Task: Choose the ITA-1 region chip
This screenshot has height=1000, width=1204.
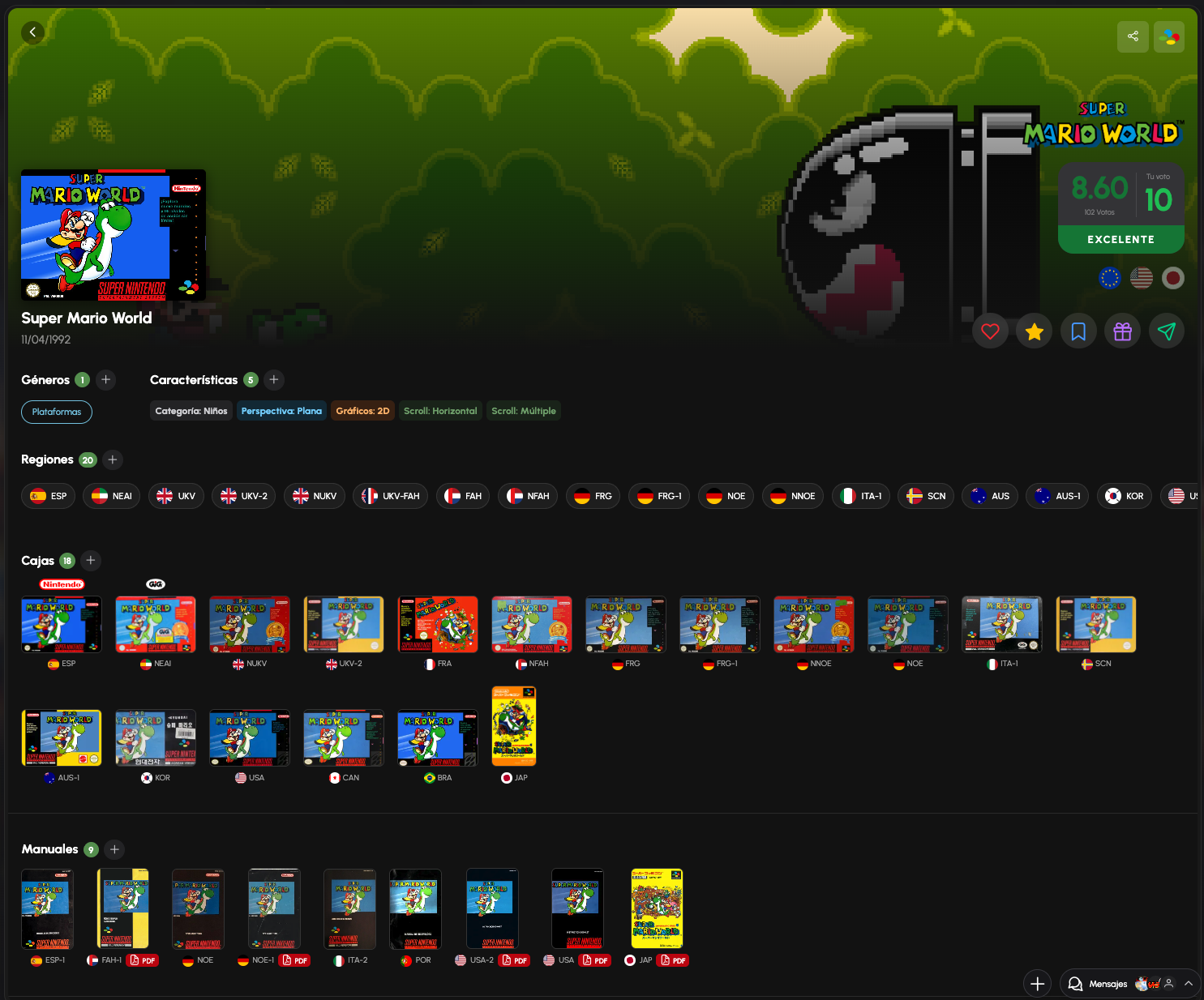Action: tap(861, 496)
